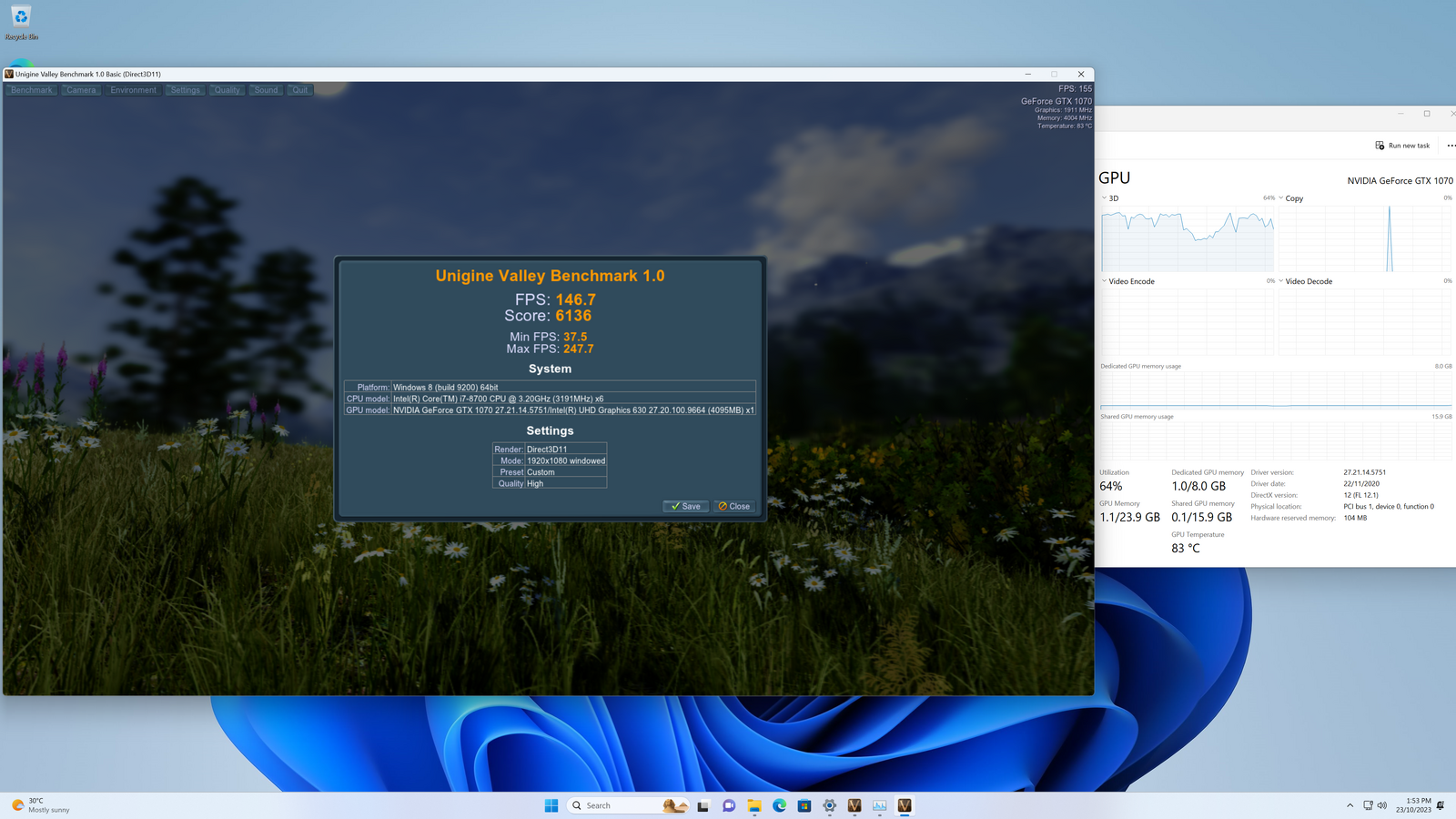
Task: Close the Unigine Valley Benchmark window
Action: [x=1080, y=74]
